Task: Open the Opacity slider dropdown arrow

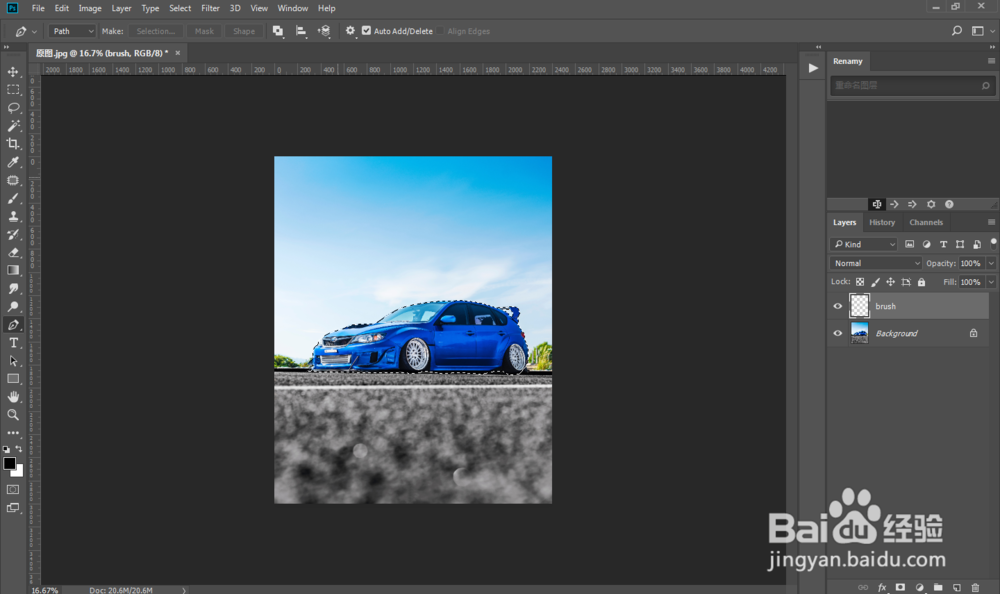Action: pyautogui.click(x=991, y=263)
